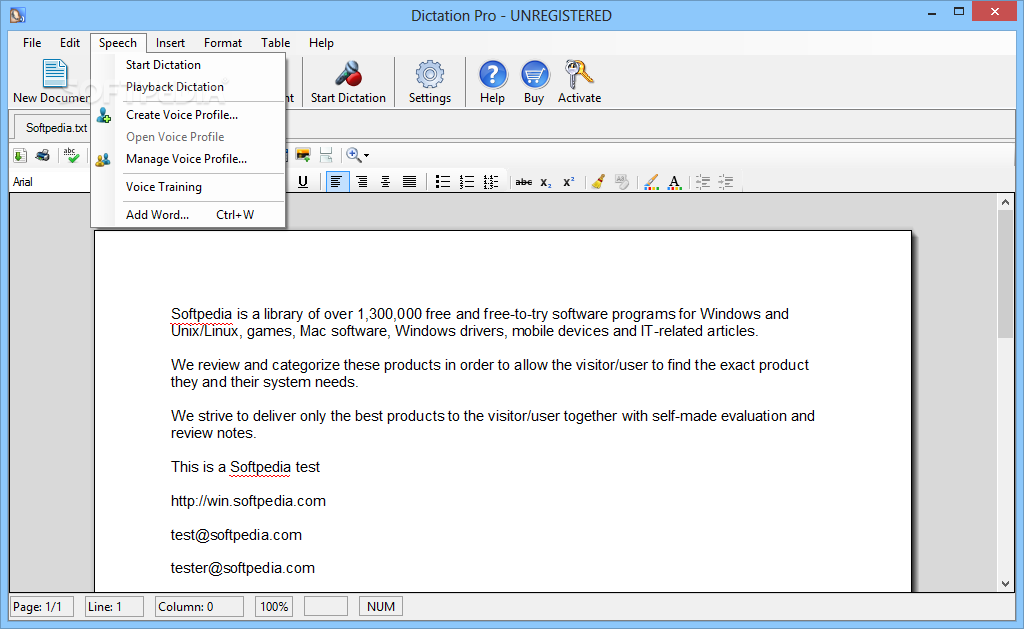1024x629 pixels.
Task: Select Create Voice Profile... menu entry
Action: [x=188, y=115]
